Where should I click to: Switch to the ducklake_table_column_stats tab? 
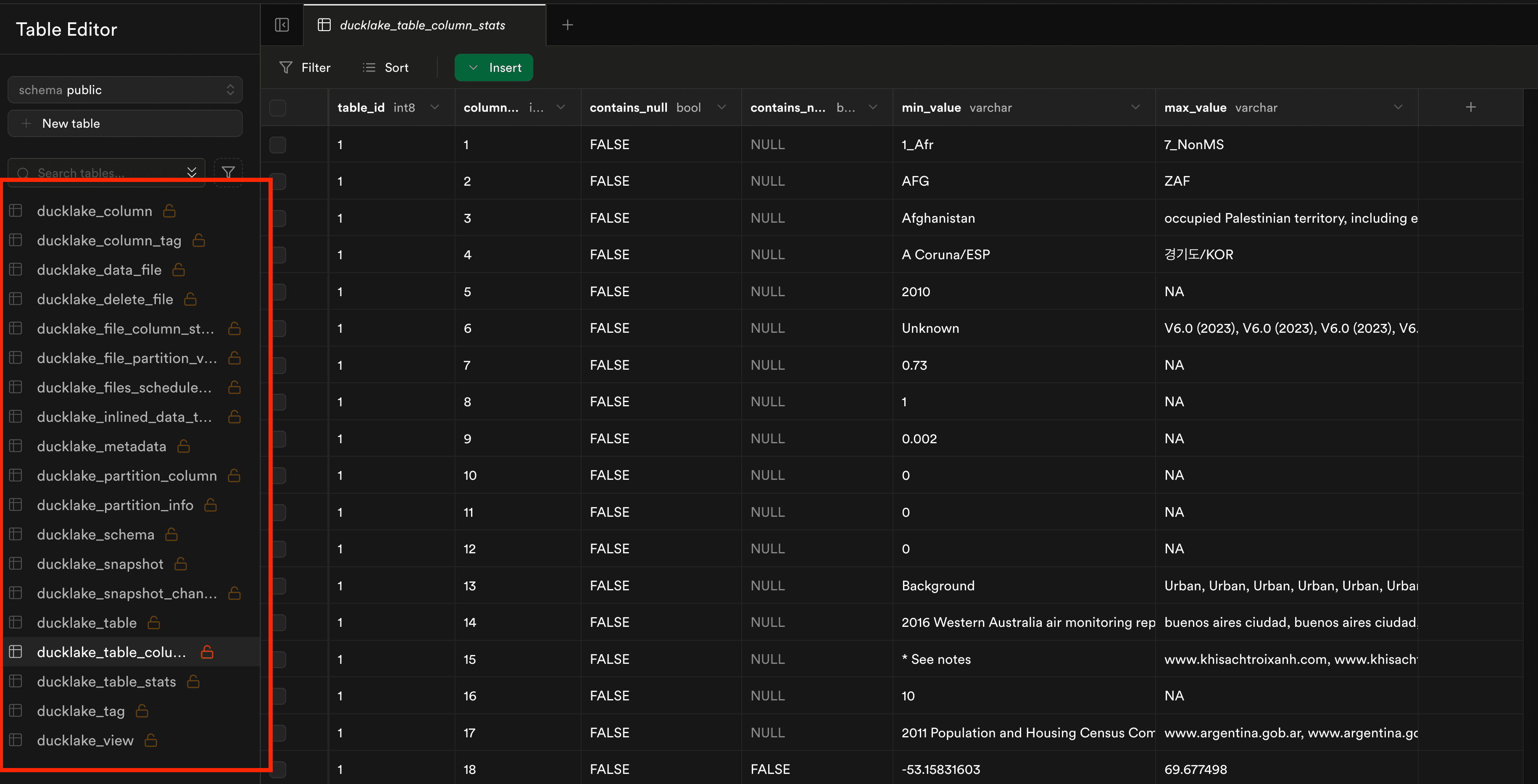[x=422, y=25]
